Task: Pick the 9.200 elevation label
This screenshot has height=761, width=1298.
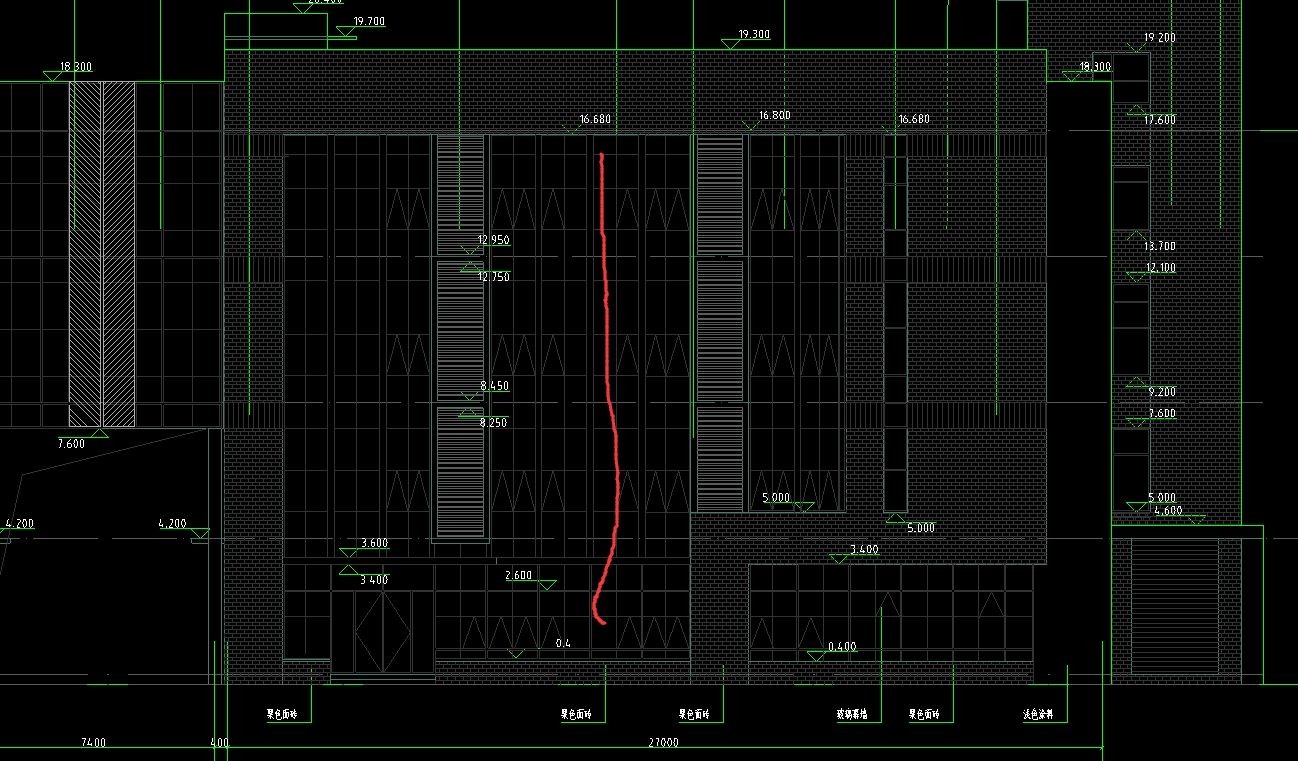Action: point(1162,392)
